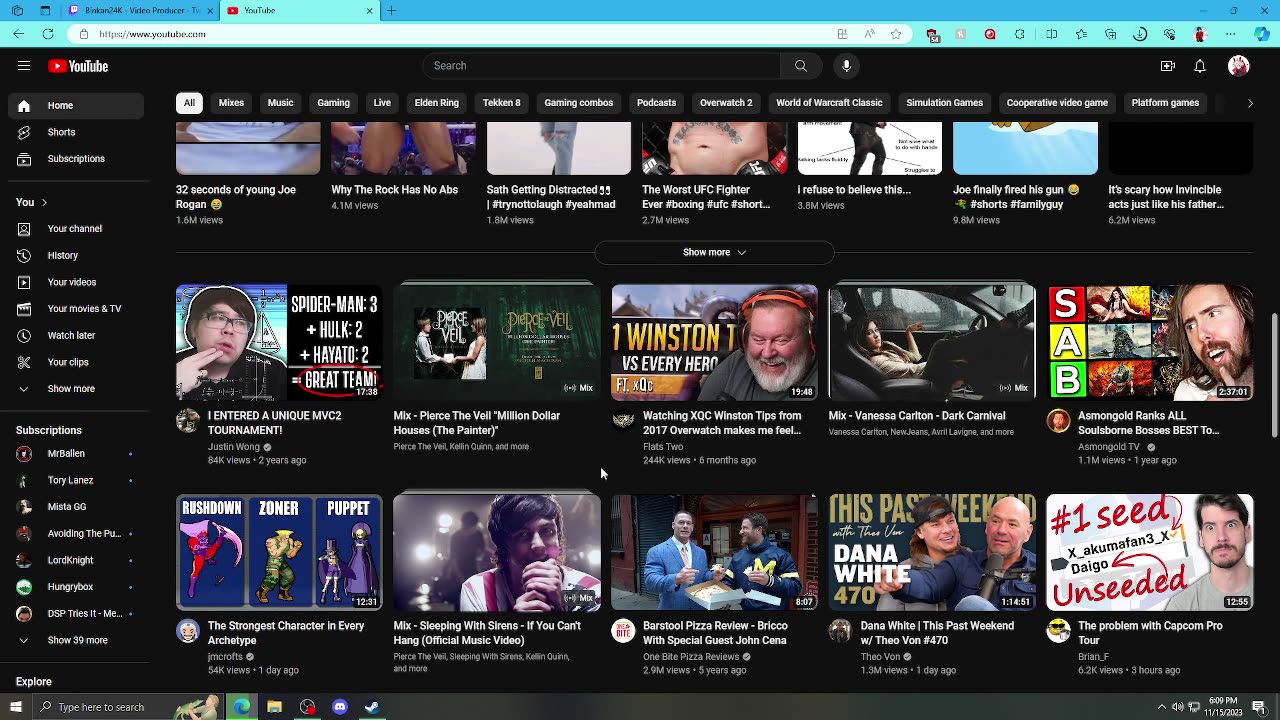1280x720 pixels.
Task: Open the YouTube hamburger guide menu
Action: point(24,66)
